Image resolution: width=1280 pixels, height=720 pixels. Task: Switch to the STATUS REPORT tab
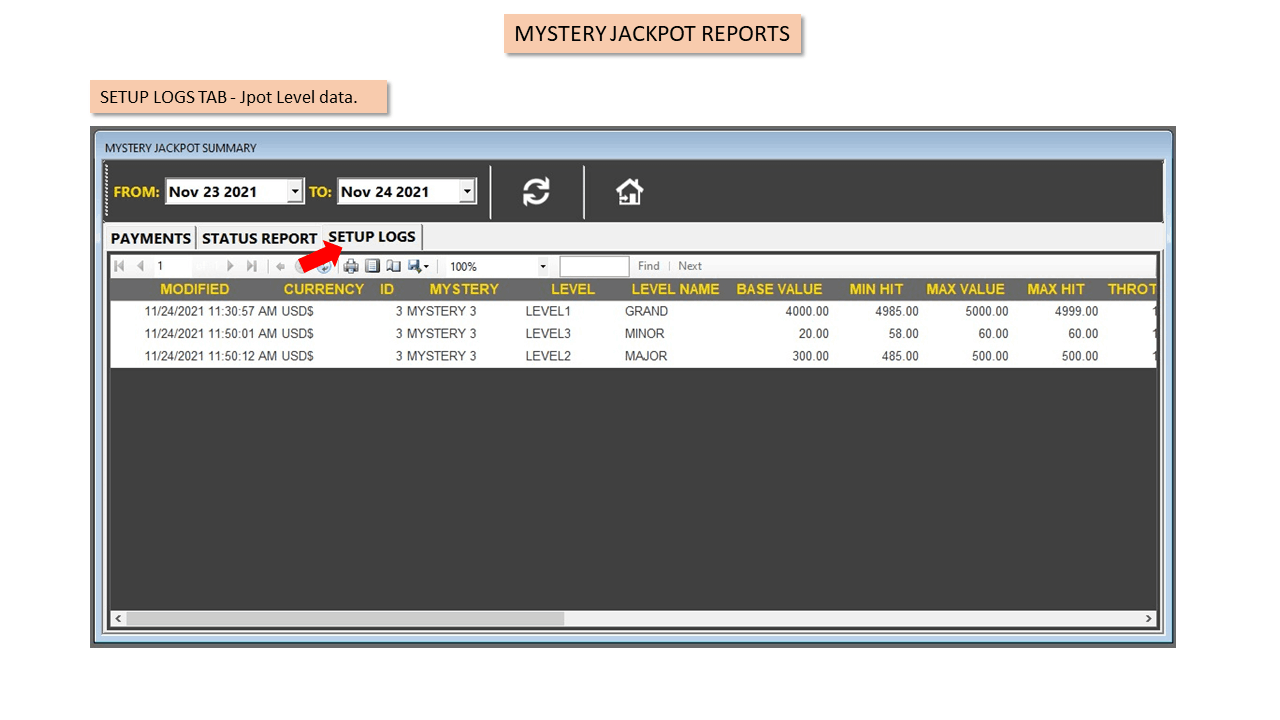pyautogui.click(x=259, y=239)
